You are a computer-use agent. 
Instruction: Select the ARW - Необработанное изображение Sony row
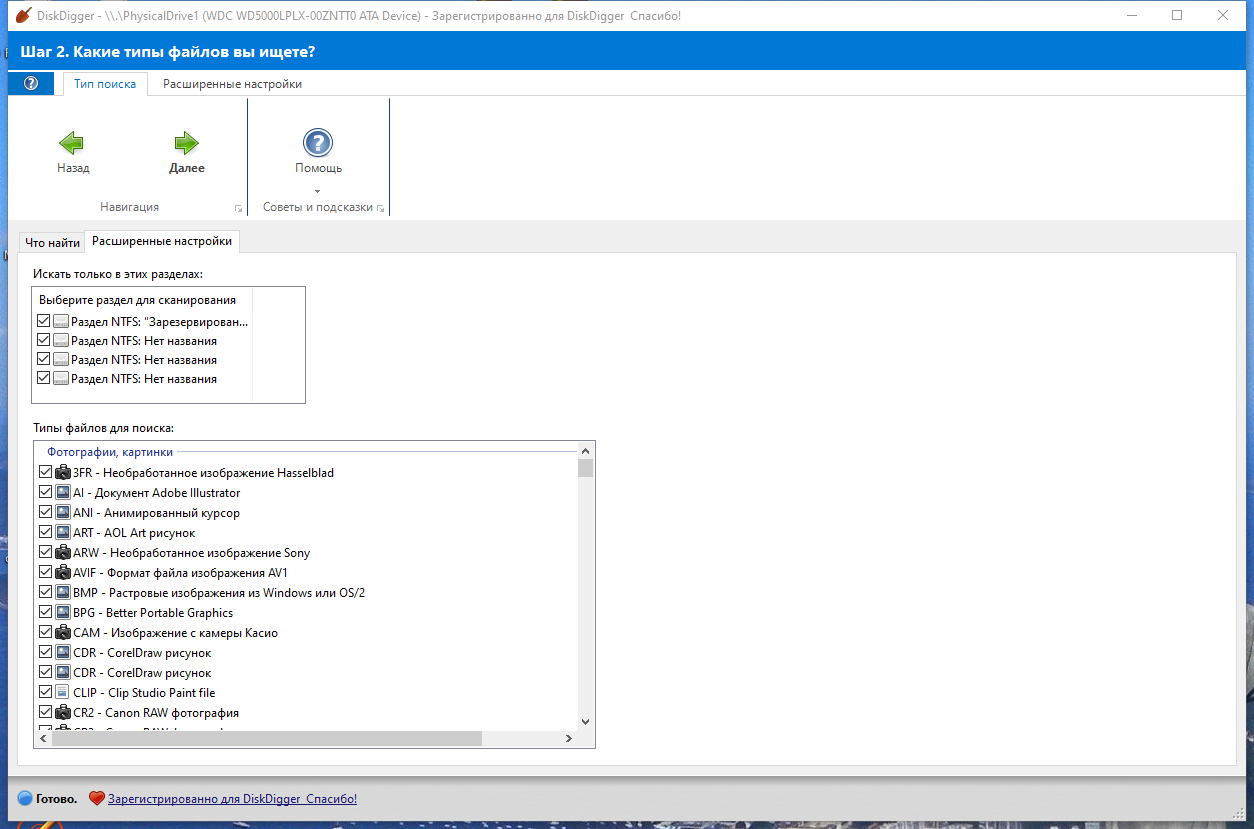(192, 552)
